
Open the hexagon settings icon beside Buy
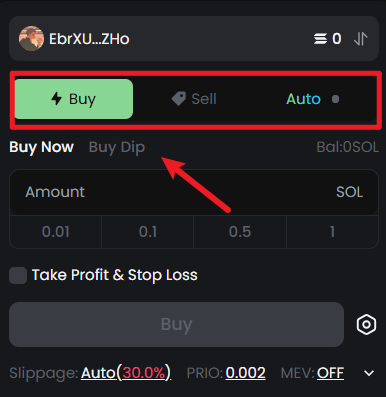coord(366,324)
